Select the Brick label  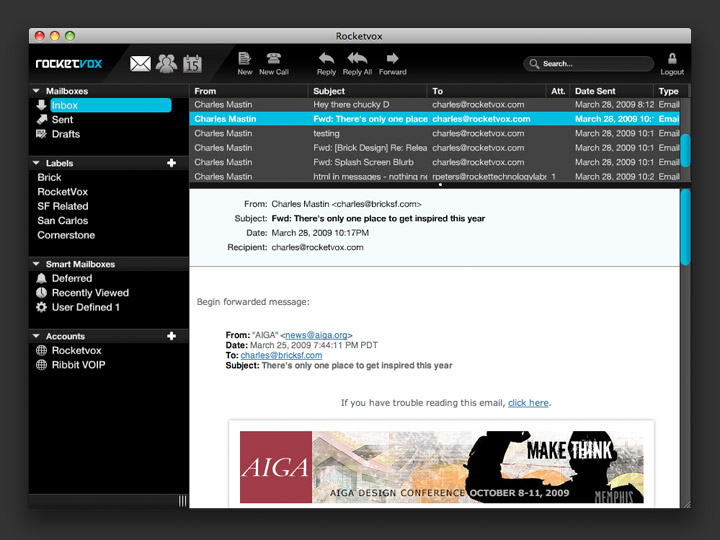pyautogui.click(x=49, y=177)
